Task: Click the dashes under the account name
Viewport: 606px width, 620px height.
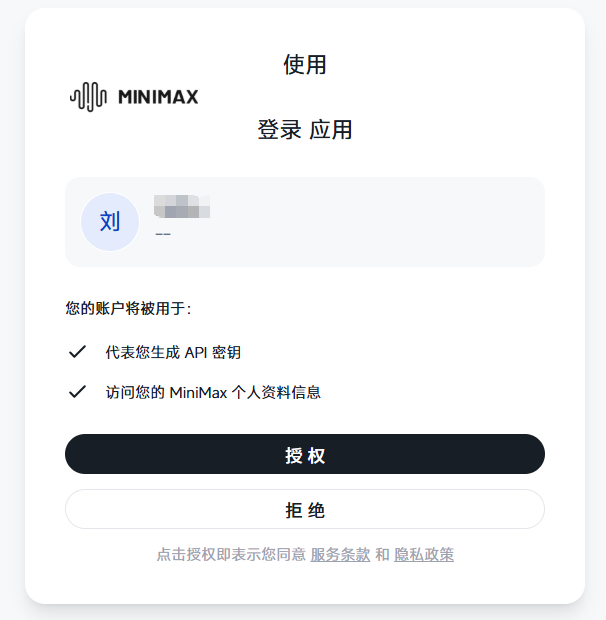Action: (x=163, y=234)
